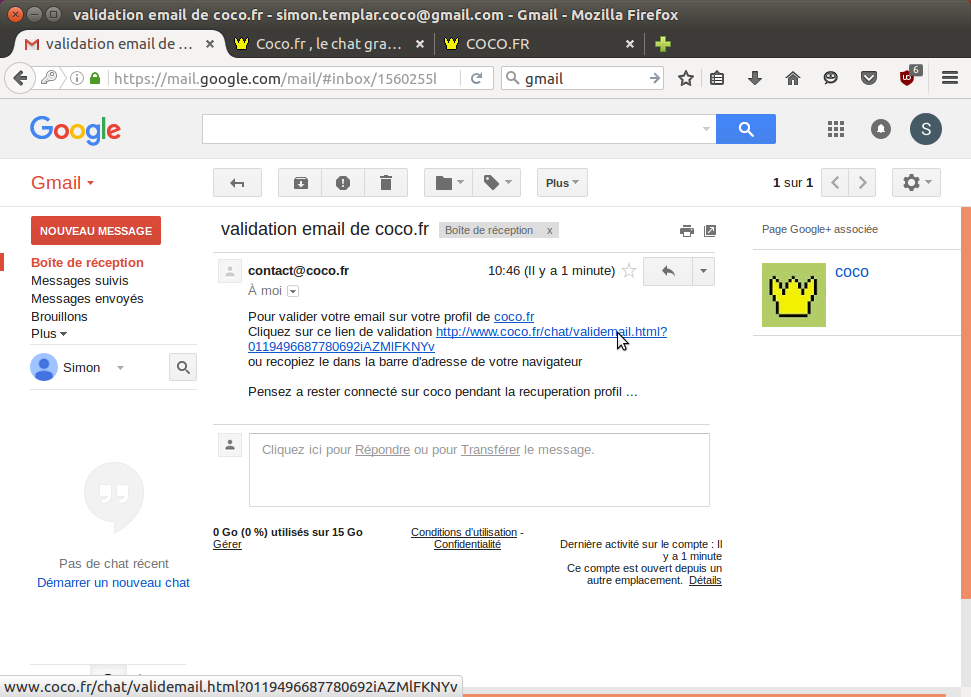This screenshot has width=971, height=697.
Task: Remove the Boîte de réception label
Action: (549, 230)
